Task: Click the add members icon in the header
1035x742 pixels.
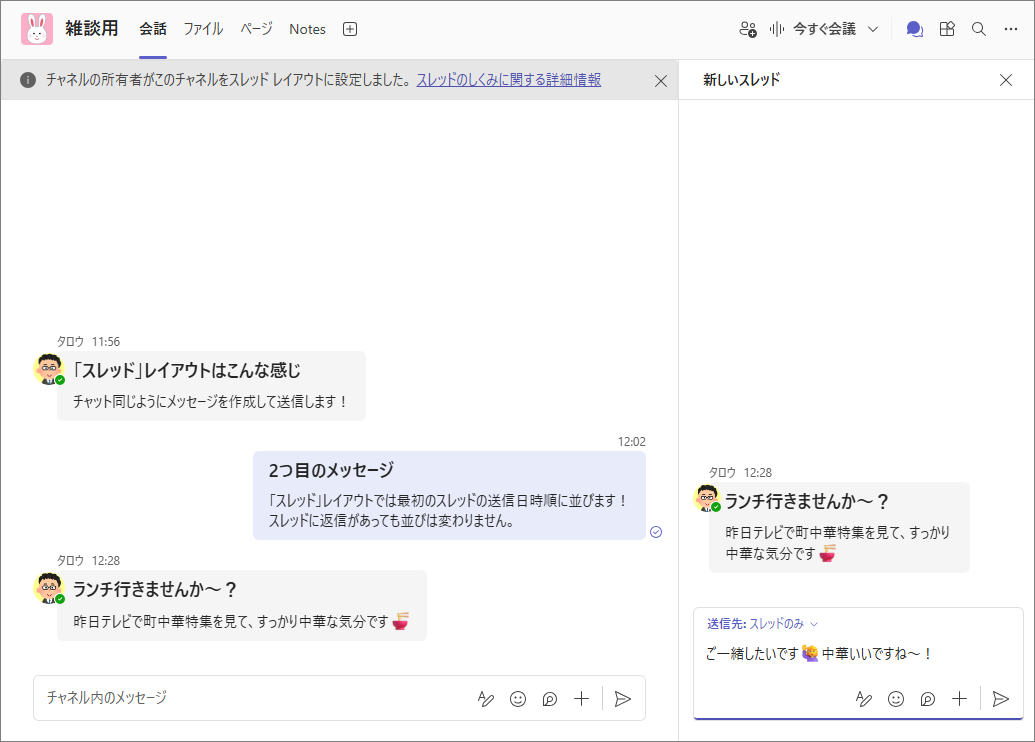Action: pos(747,29)
